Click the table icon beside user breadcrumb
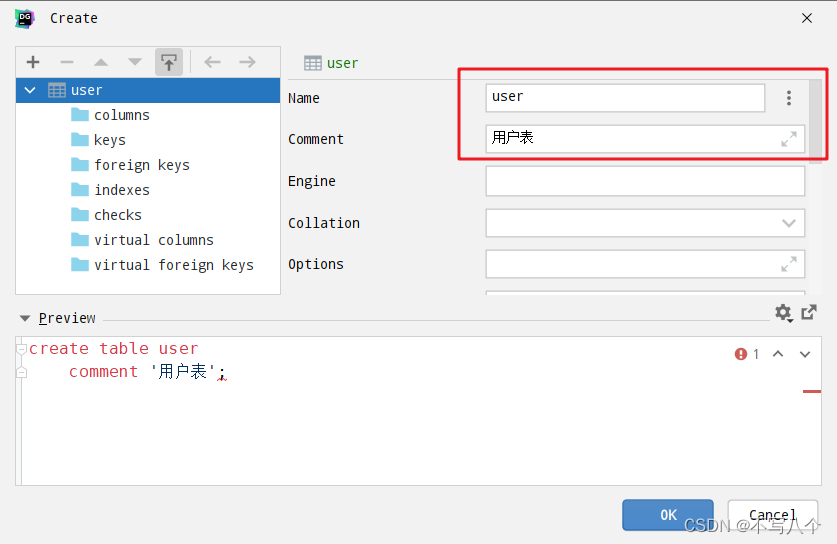This screenshot has width=837, height=544. tap(313, 63)
